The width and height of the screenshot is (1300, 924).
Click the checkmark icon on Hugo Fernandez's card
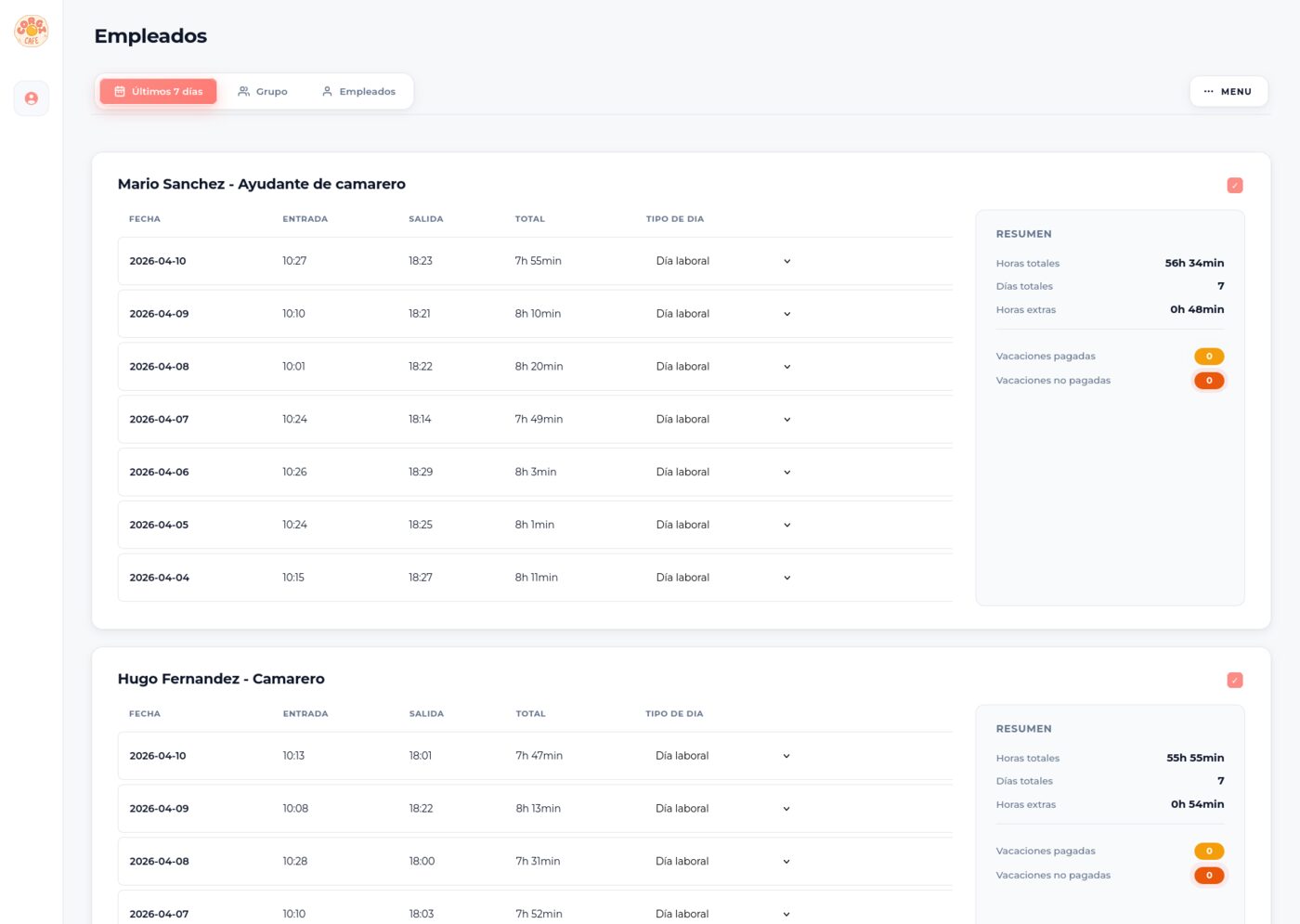tap(1235, 680)
